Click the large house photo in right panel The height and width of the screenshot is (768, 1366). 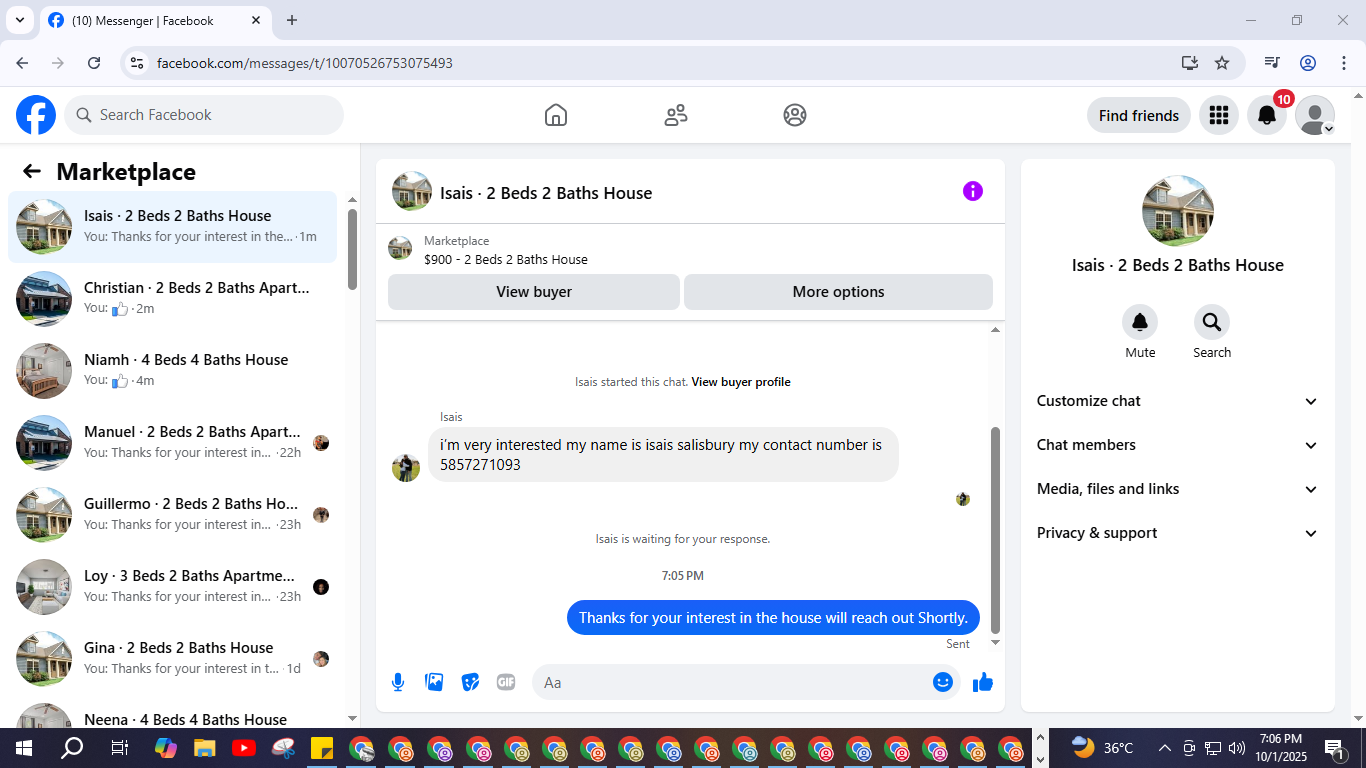coord(1178,211)
